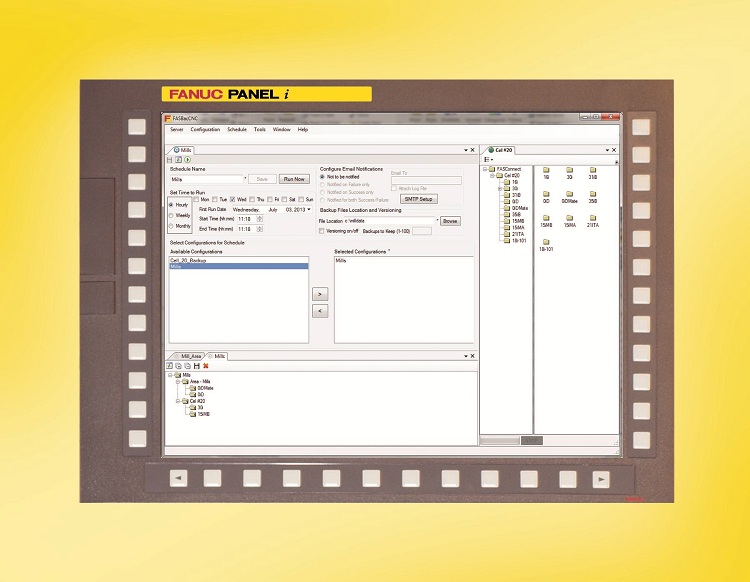The image size is (750, 582).
Task: Open the 31iB folder icon in the folder grid
Action: coord(593,170)
